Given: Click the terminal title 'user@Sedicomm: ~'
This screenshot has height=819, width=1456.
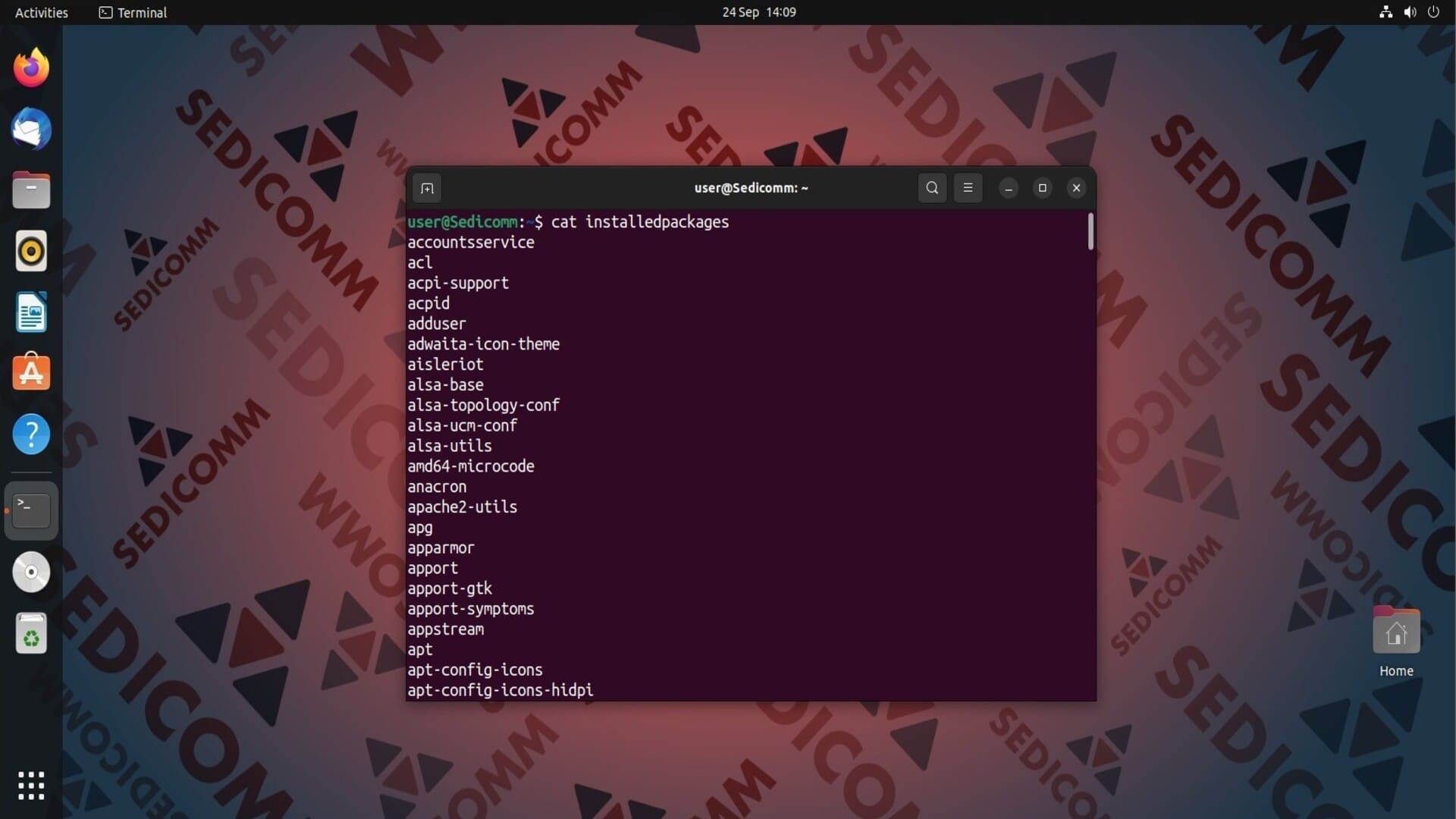Looking at the screenshot, I should (x=751, y=188).
